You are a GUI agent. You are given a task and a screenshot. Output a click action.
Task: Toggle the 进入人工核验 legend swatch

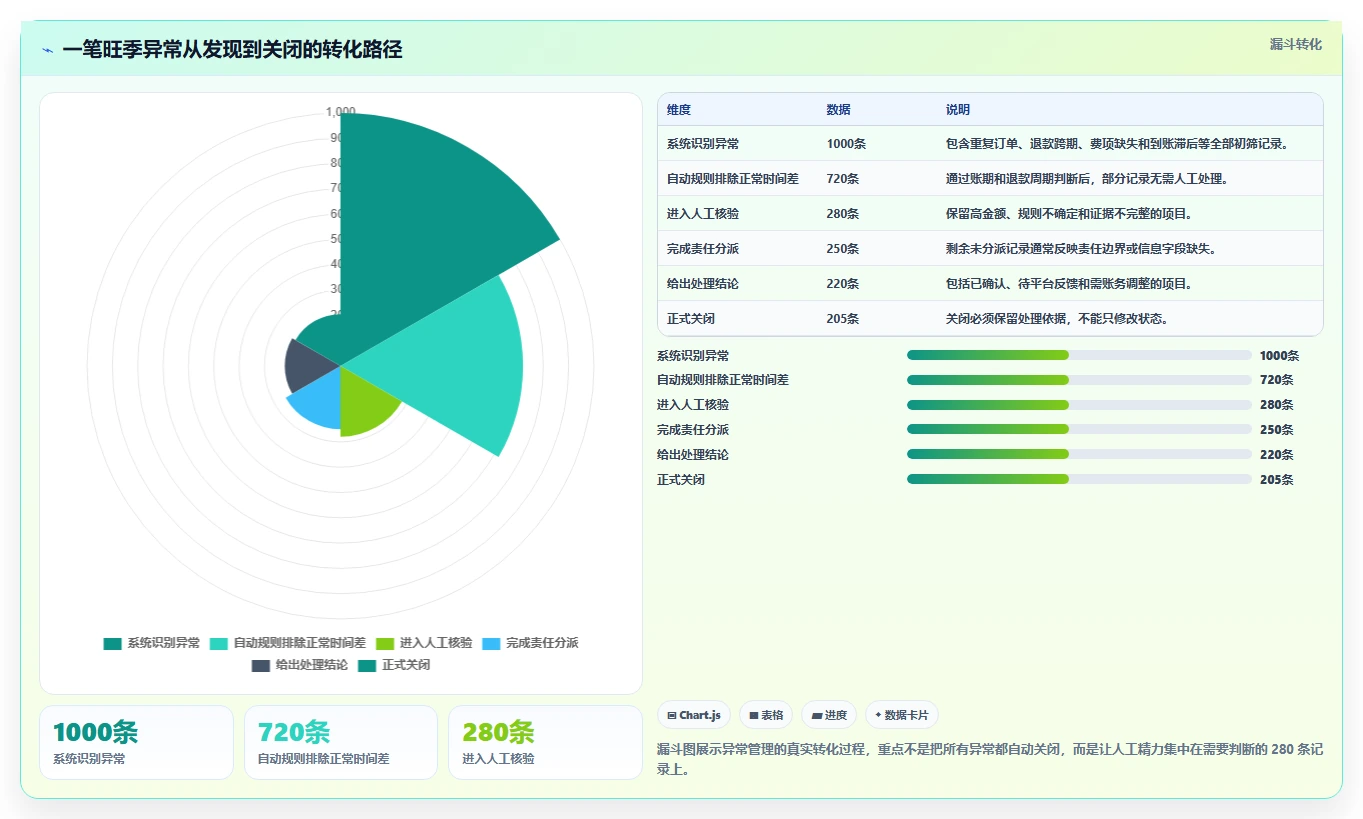coord(385,643)
